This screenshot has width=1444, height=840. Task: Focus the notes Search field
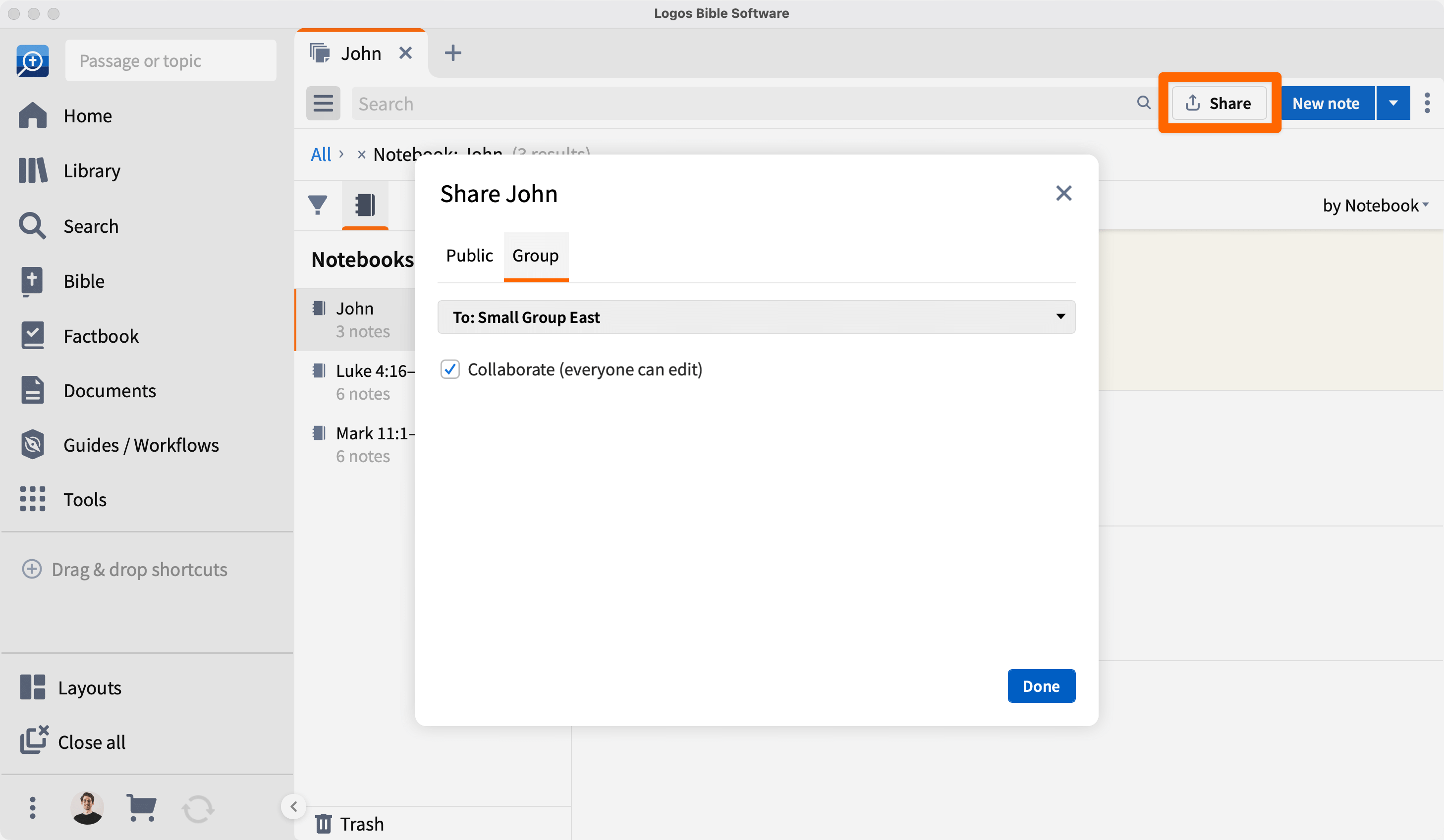point(745,104)
